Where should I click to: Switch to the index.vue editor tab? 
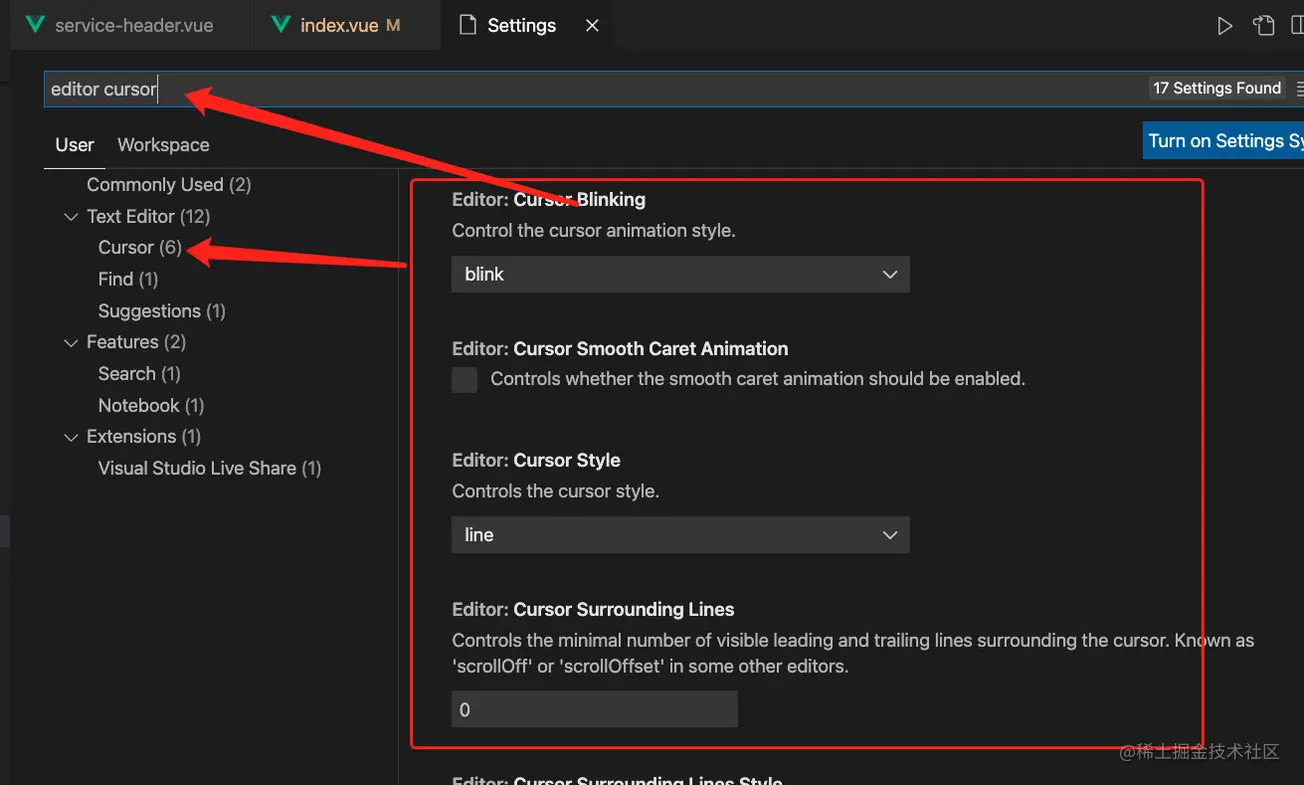point(339,26)
